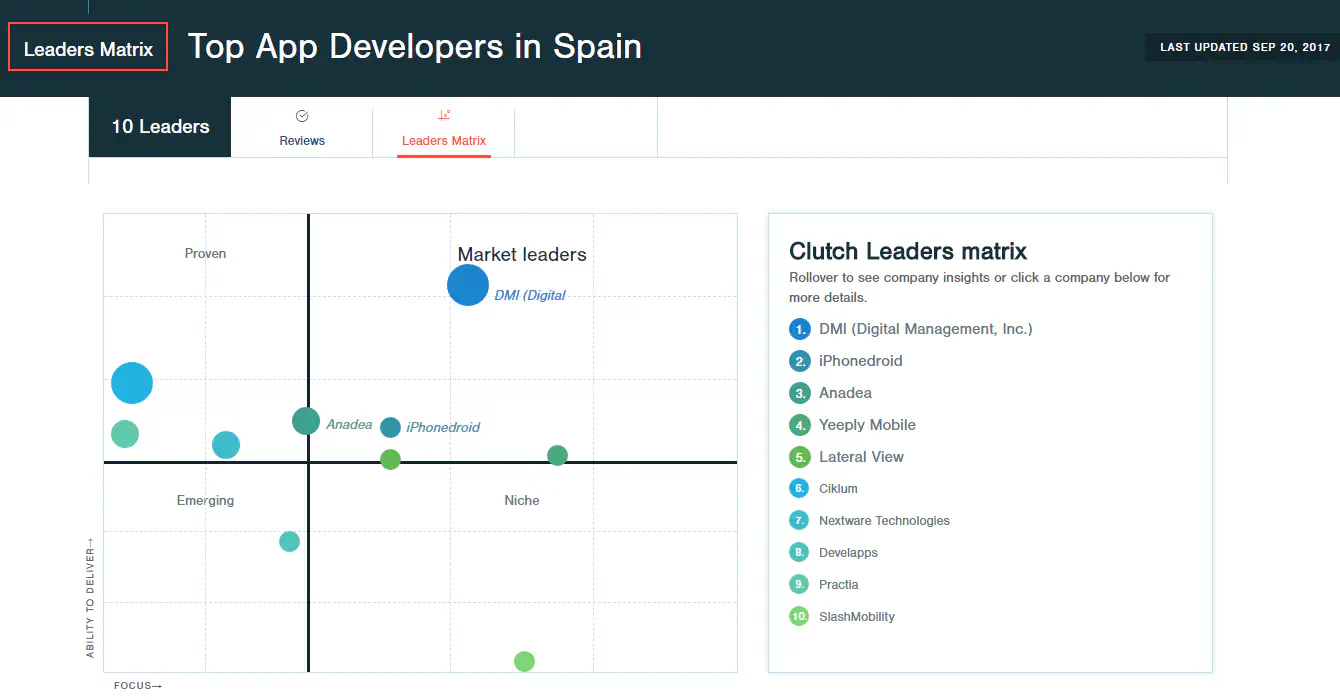Click the Anadea bubble on the matrix
The image size is (1340, 700).
(x=305, y=421)
